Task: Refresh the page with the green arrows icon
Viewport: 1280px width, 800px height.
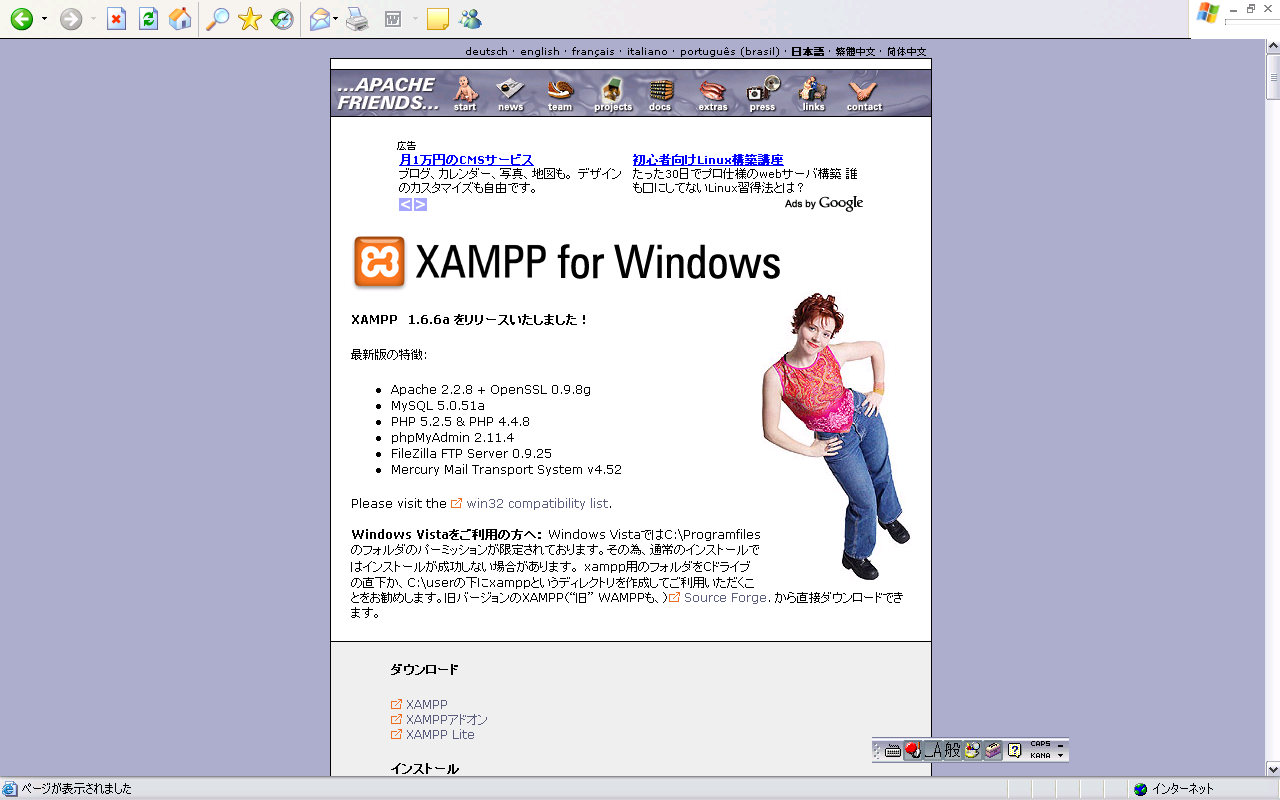Action: click(148, 19)
